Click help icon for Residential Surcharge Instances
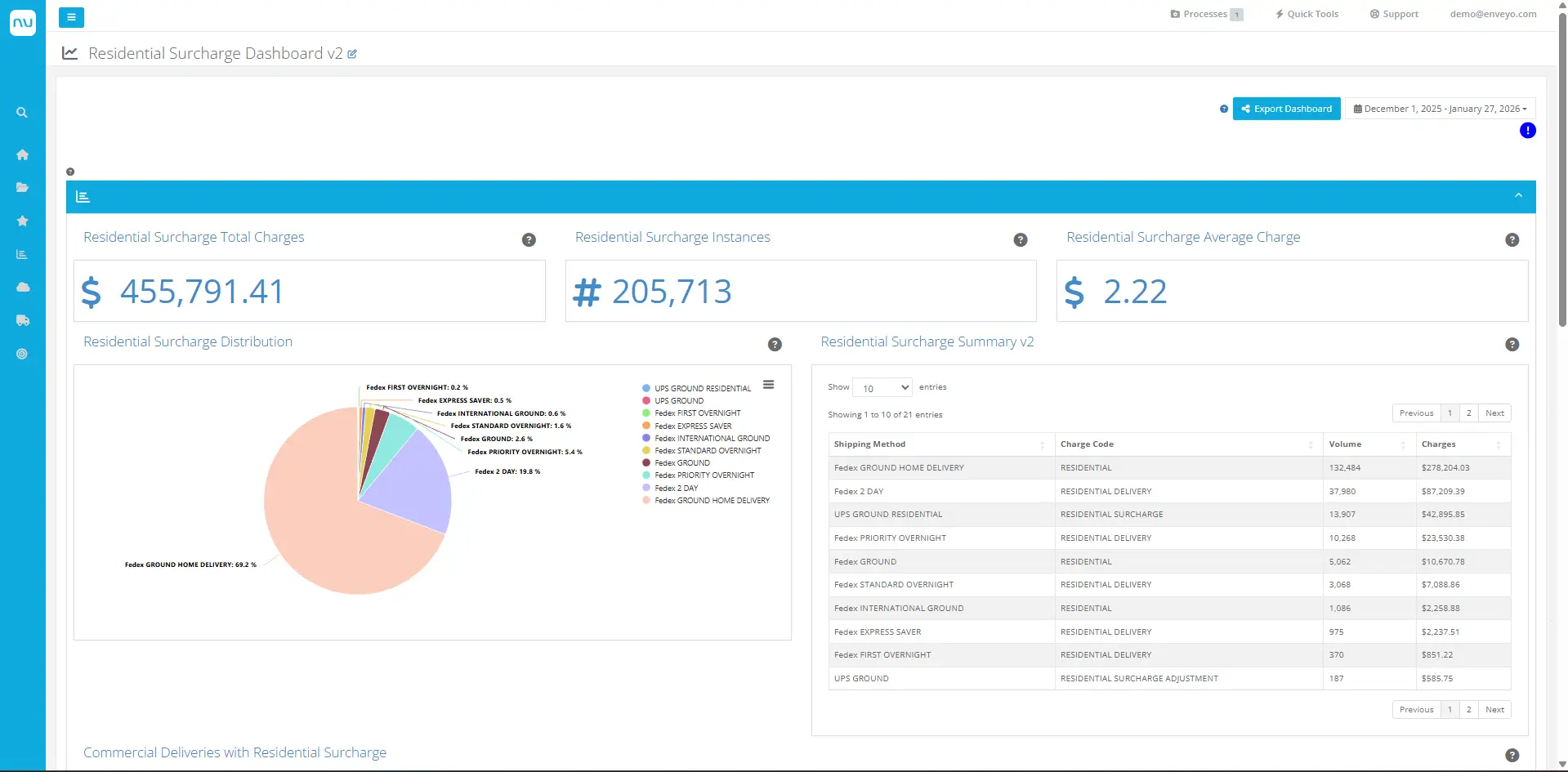 click(1020, 239)
